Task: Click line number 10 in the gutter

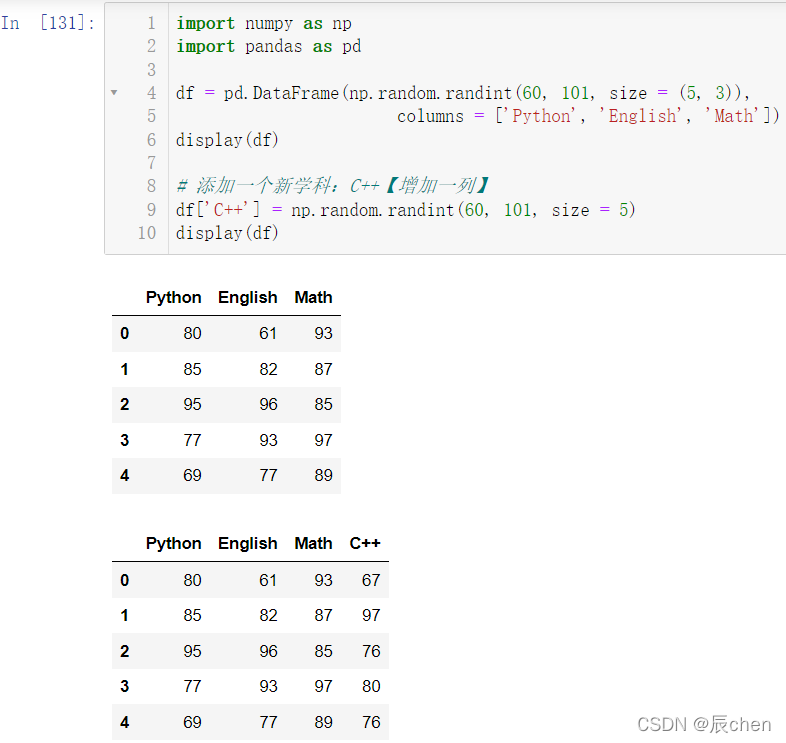Action: tap(147, 233)
